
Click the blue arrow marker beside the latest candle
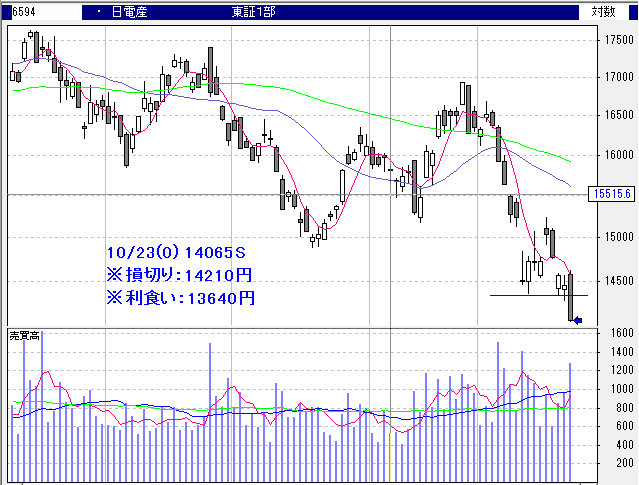(578, 320)
